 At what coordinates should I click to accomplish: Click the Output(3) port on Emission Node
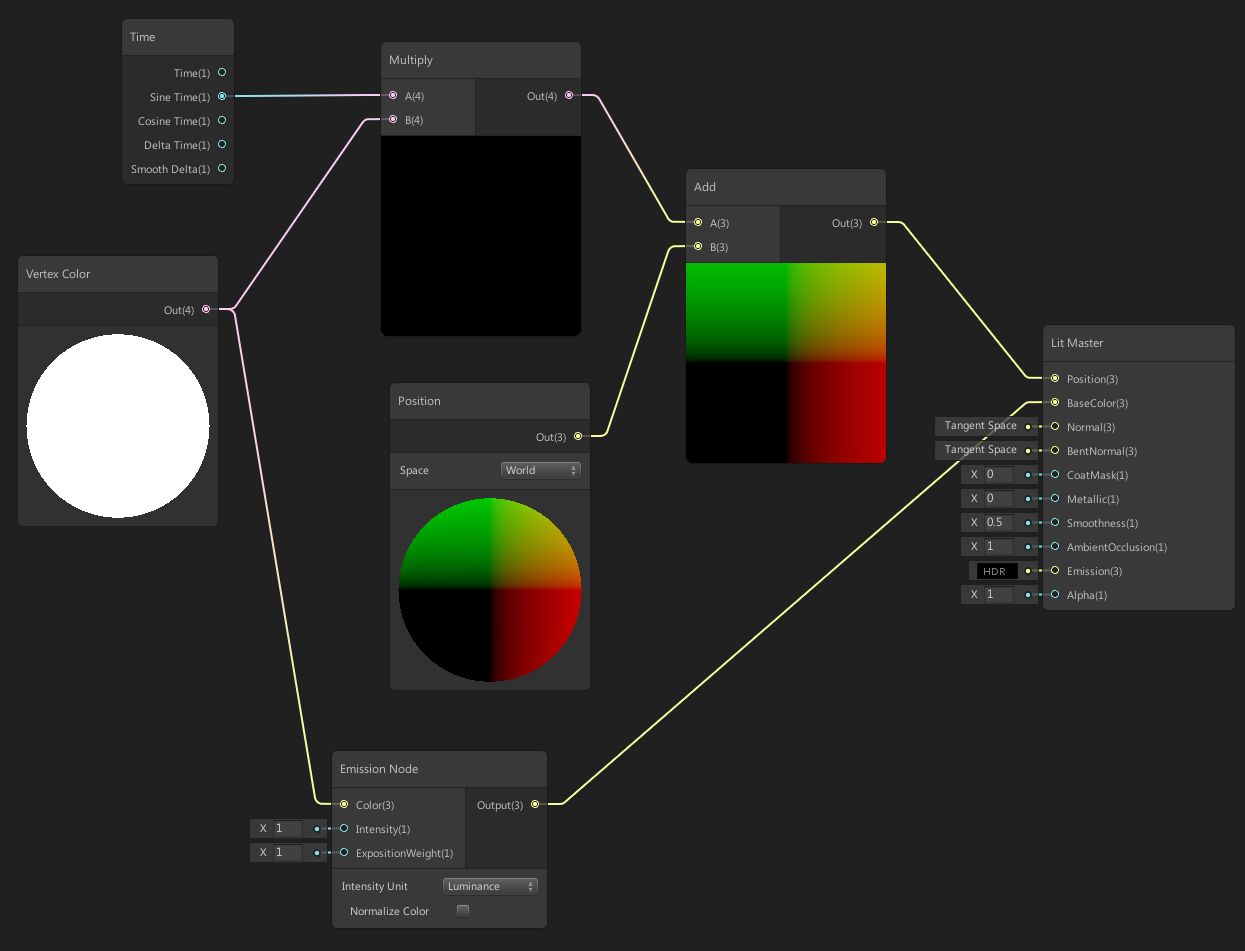click(x=535, y=804)
